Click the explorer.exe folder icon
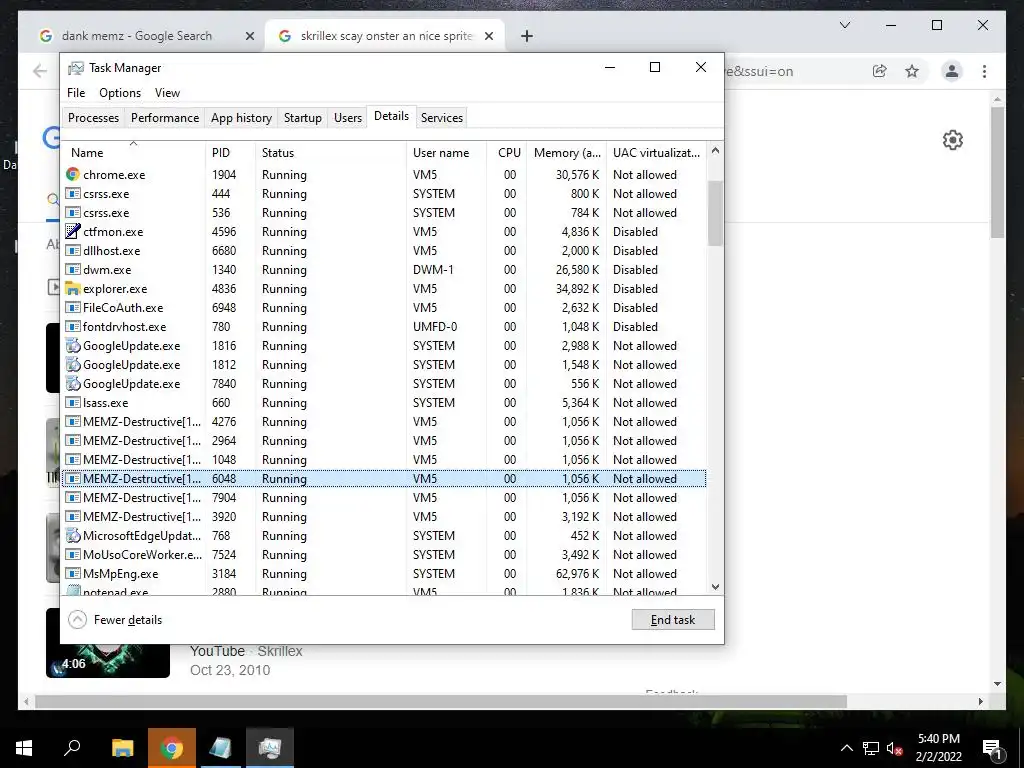 (x=73, y=288)
